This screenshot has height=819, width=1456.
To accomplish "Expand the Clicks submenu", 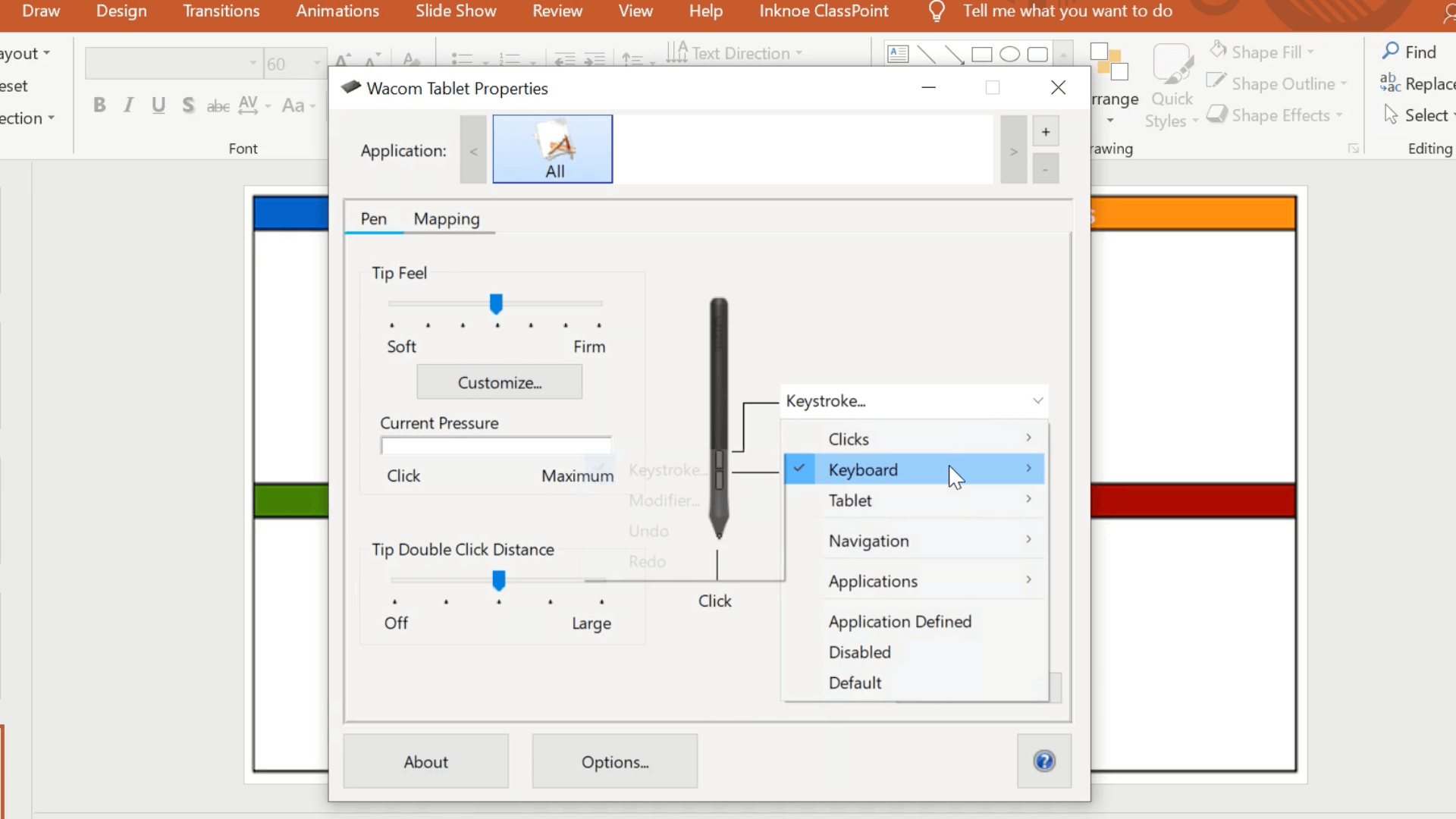I will coord(915,439).
